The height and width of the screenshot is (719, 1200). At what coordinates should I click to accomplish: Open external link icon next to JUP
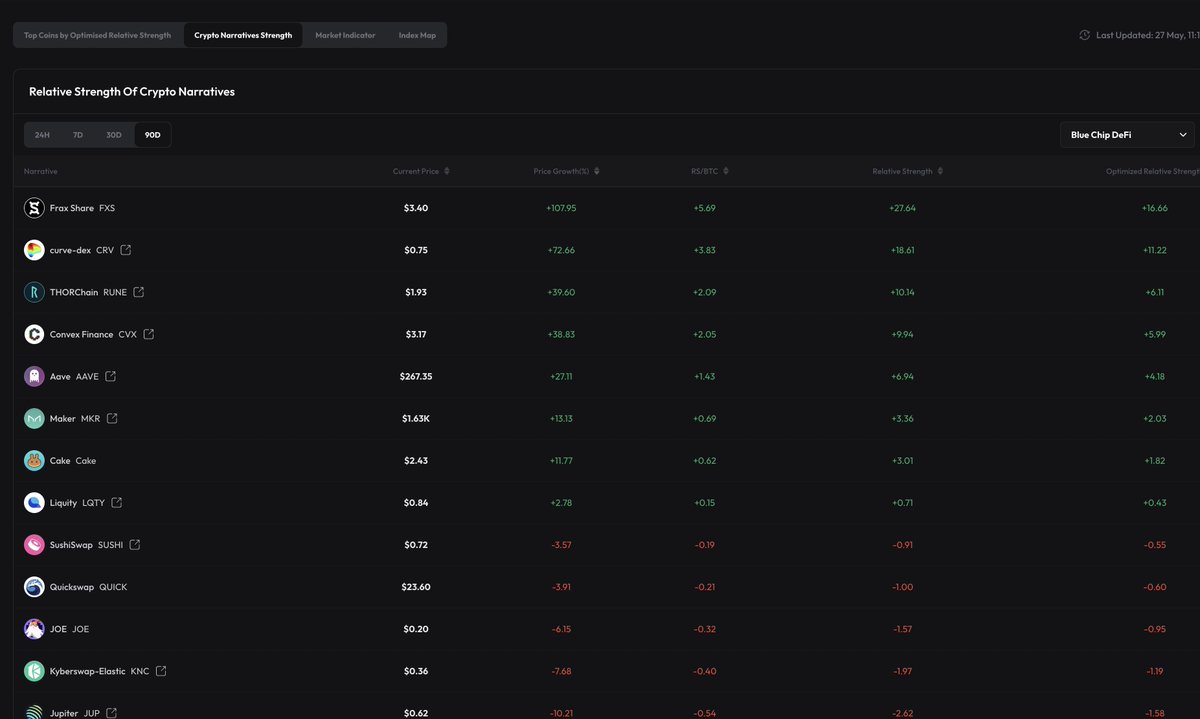pos(112,713)
